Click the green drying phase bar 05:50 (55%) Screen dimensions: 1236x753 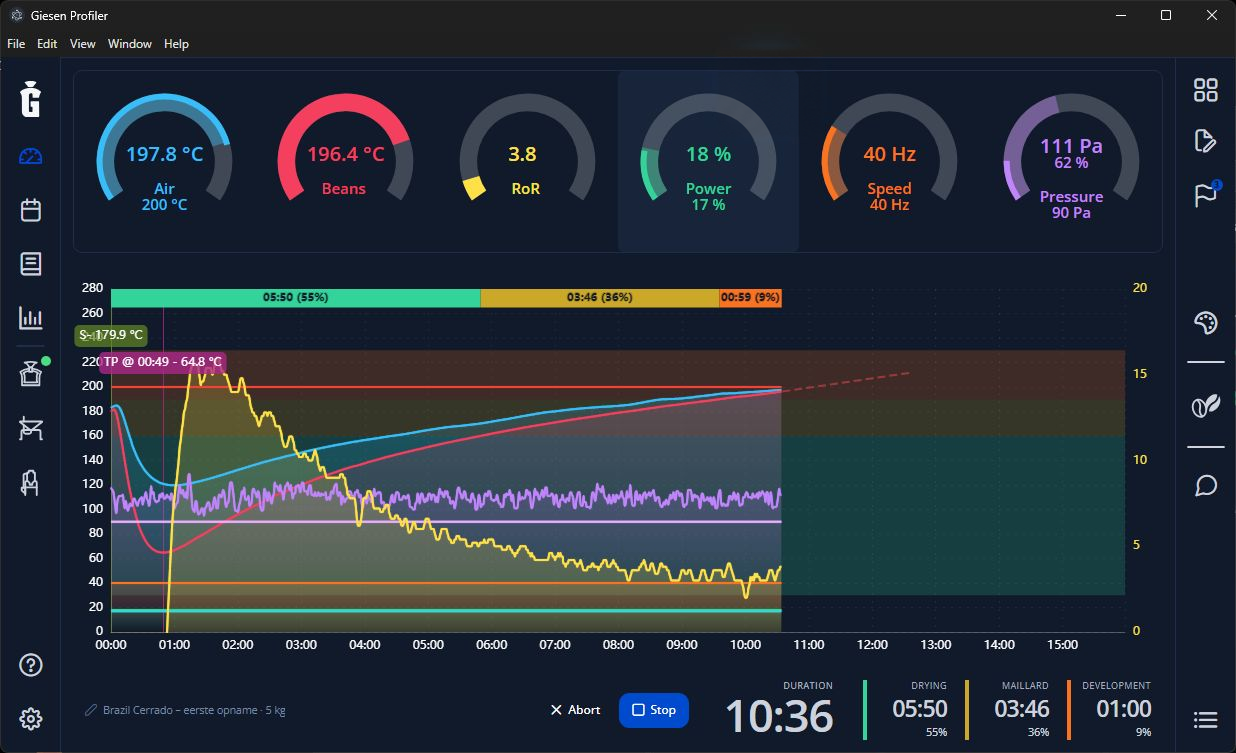pyautogui.click(x=295, y=297)
